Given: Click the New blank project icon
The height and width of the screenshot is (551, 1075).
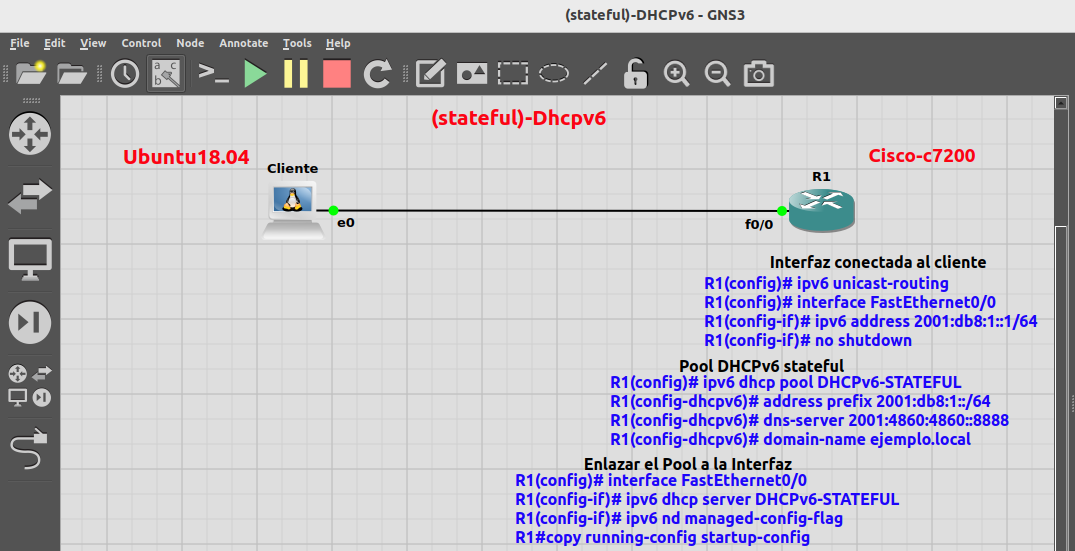Looking at the screenshot, I should tap(30, 73).
